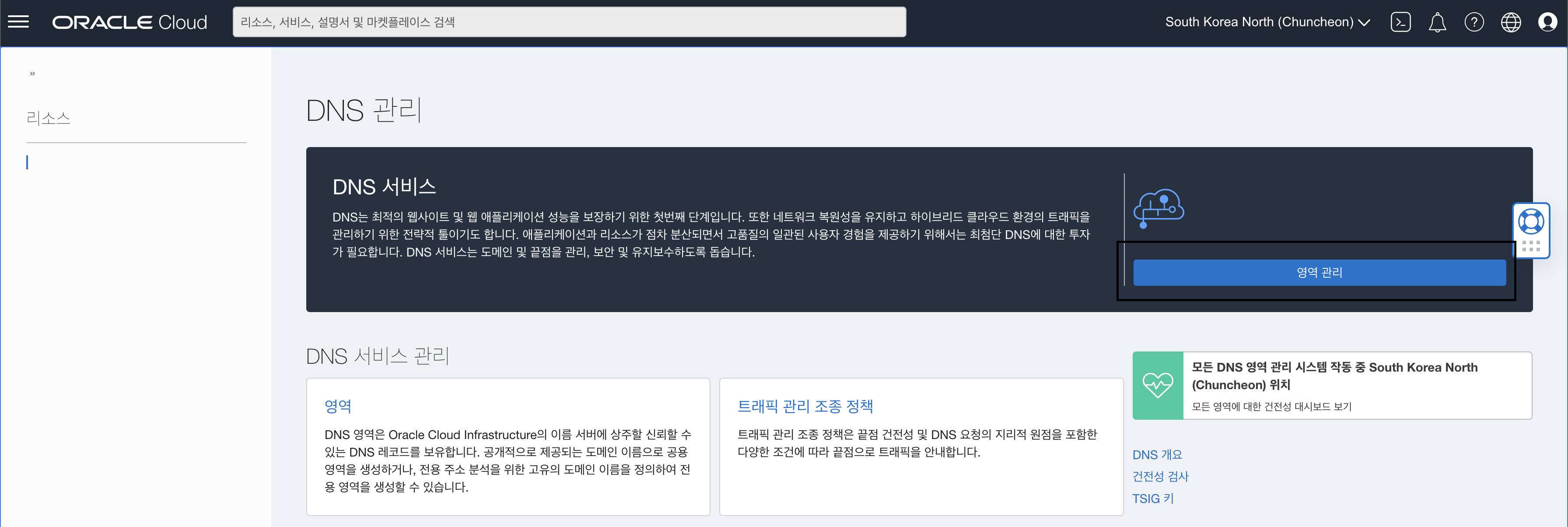Launch Cloud Shell developer tools icon

click(x=1400, y=22)
